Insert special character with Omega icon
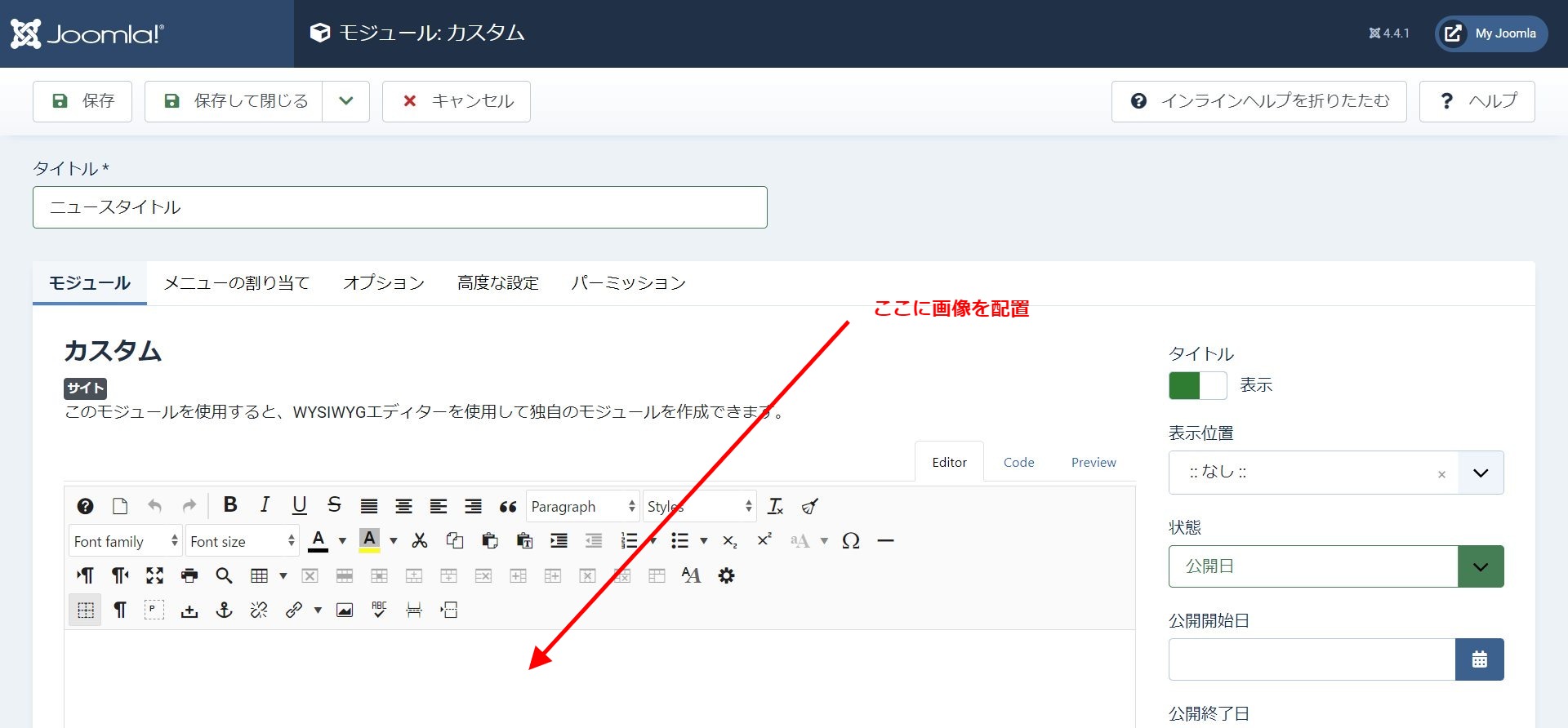1568x728 pixels. [850, 541]
